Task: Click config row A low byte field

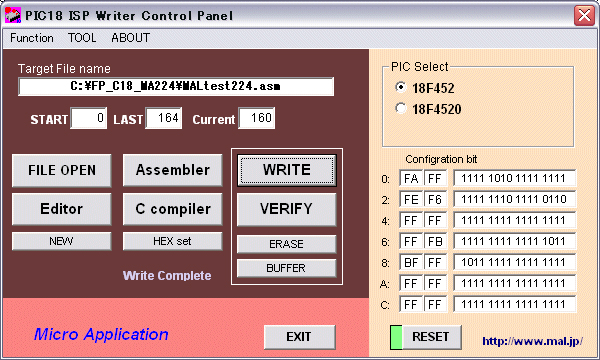Action: 435,283
